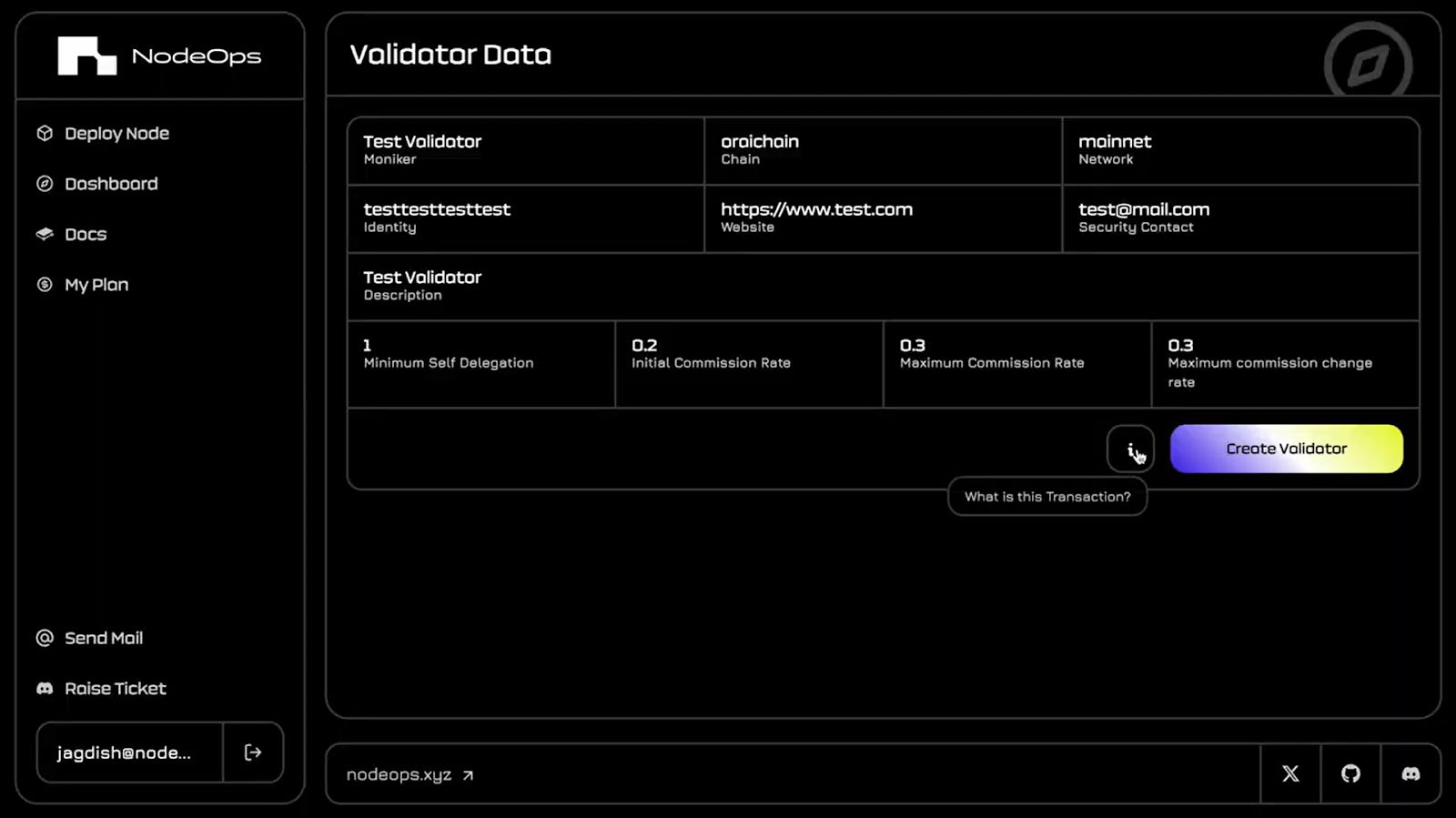The height and width of the screenshot is (818, 1456).
Task: Click the Create Validator button
Action: tap(1287, 449)
